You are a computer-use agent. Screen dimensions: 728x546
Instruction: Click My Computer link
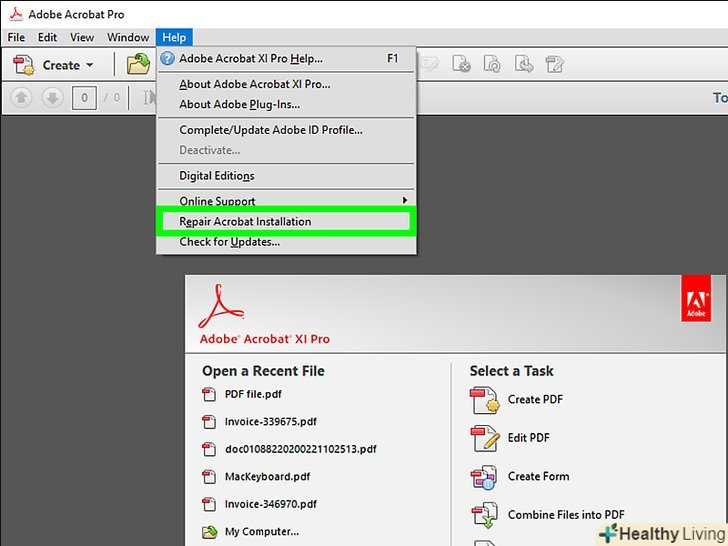(262, 532)
